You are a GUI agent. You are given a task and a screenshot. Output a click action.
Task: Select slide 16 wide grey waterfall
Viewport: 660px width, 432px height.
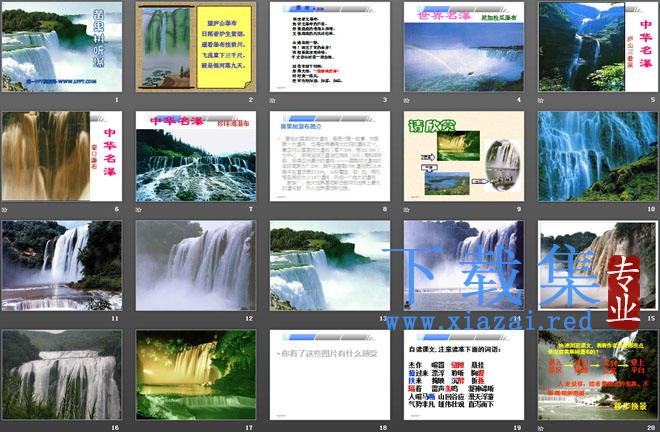62,375
